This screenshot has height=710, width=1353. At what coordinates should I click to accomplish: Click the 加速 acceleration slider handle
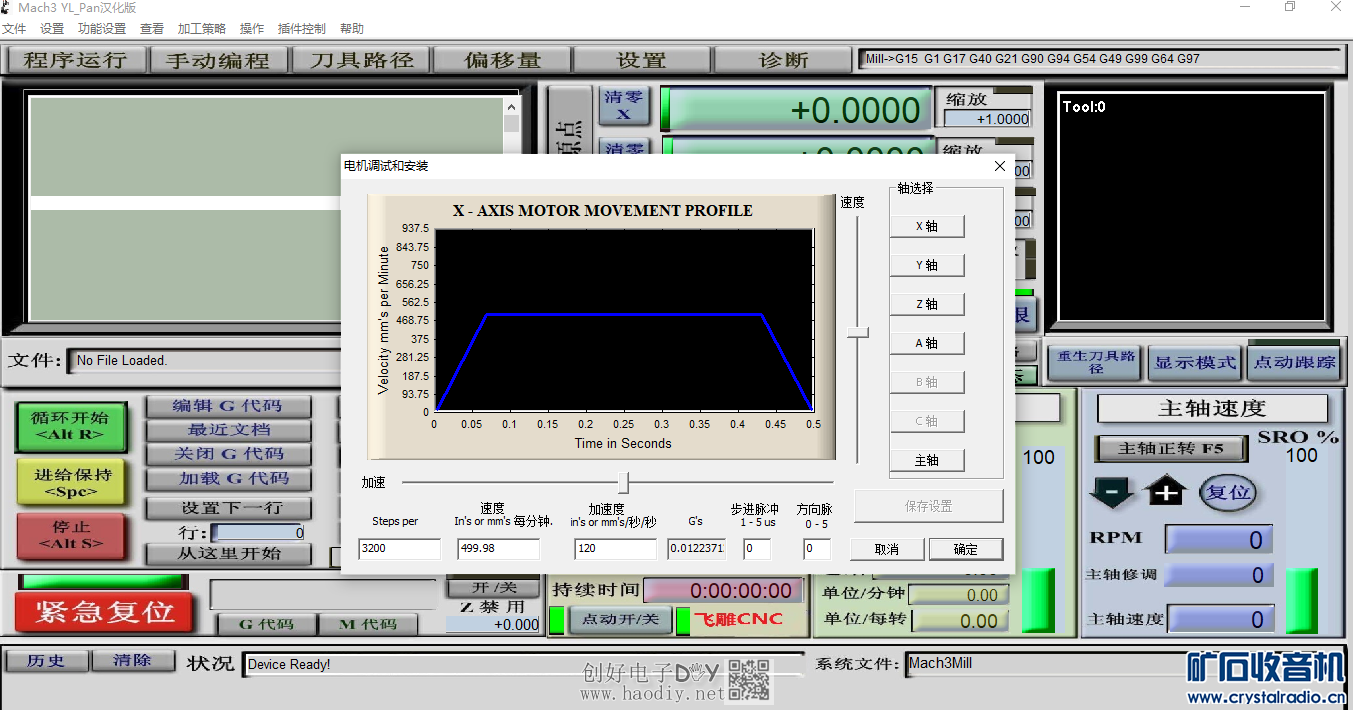click(x=623, y=483)
